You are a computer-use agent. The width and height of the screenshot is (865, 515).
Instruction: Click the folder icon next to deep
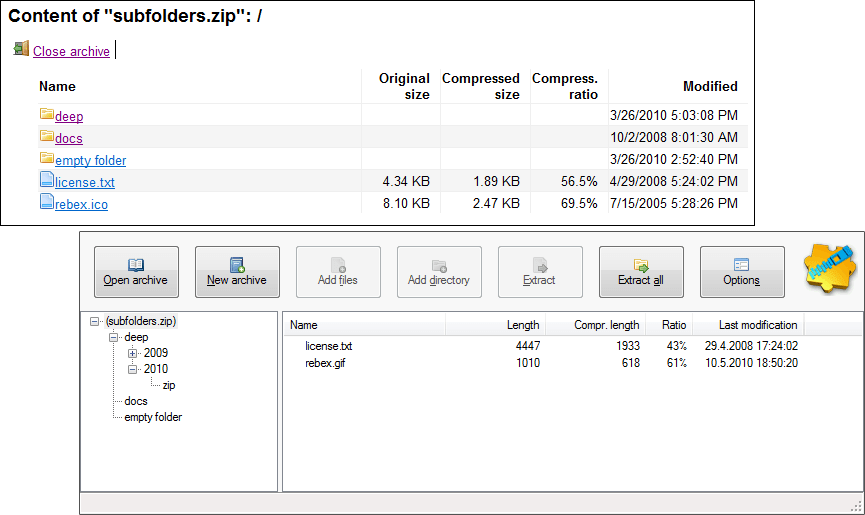(x=46, y=114)
